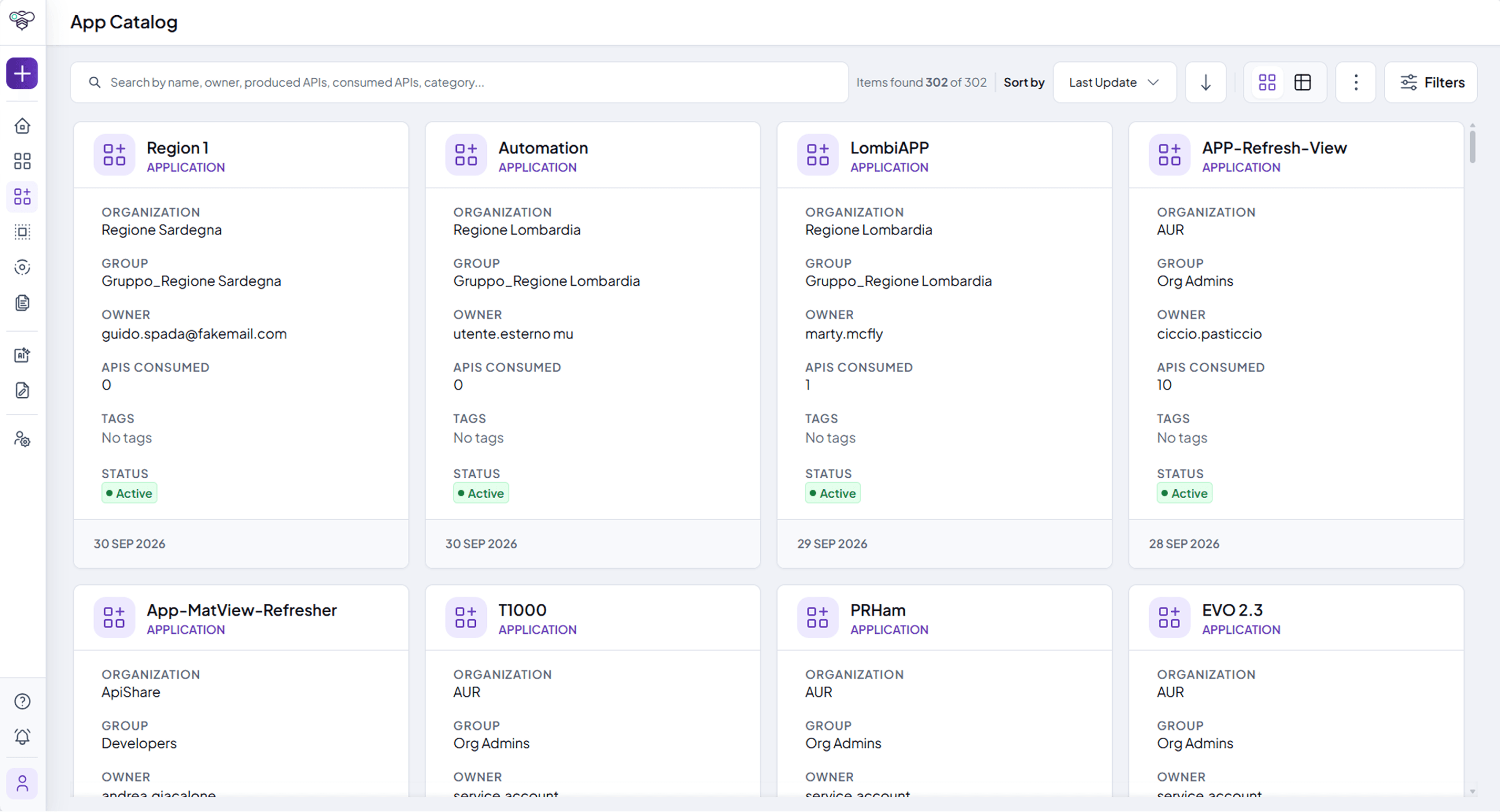This screenshot has height=812, width=1503.
Task: Click the scrollbar down arrow
Action: click(1473, 792)
